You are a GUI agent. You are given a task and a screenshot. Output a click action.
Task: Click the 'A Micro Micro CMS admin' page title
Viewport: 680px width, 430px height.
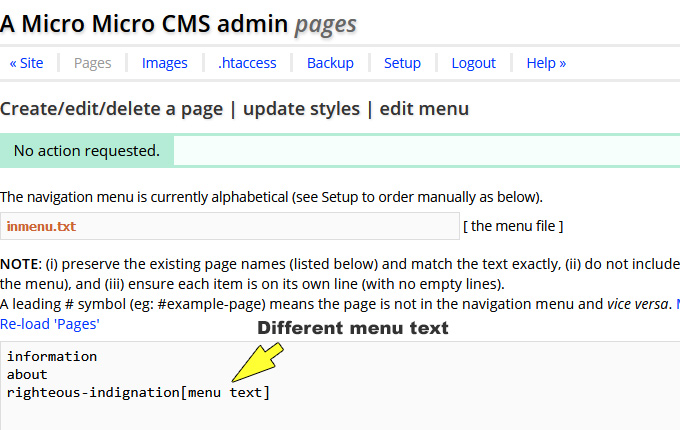click(x=144, y=23)
